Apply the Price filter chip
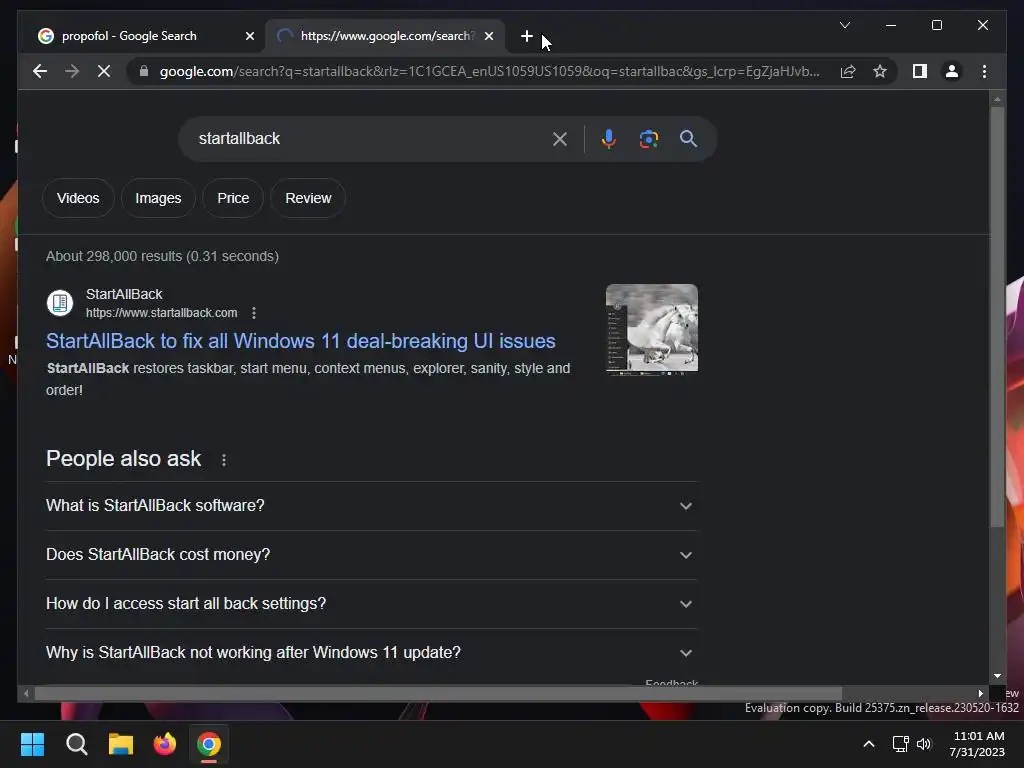 click(x=233, y=198)
